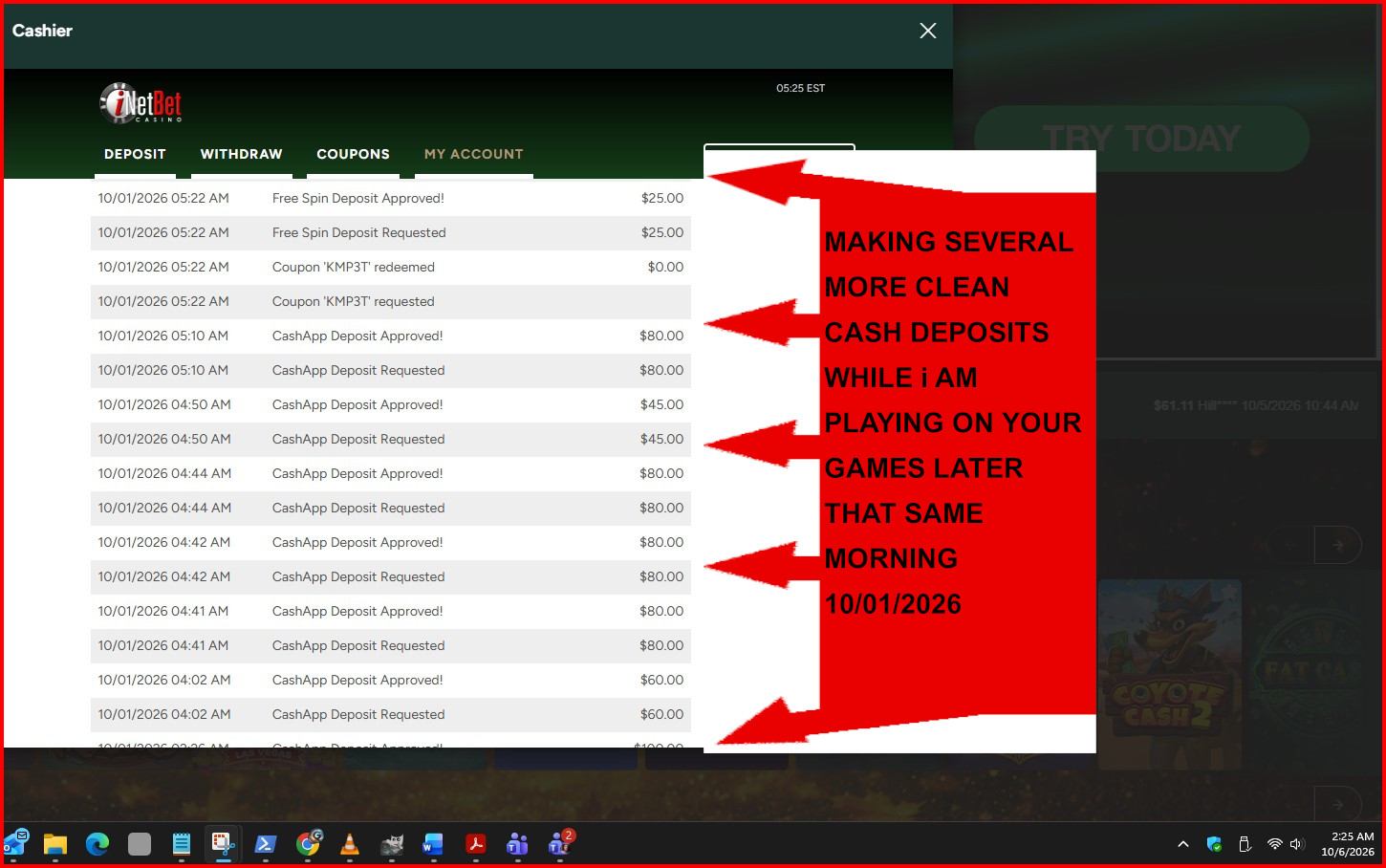Image resolution: width=1386 pixels, height=868 pixels.
Task: Expand the hidden system tray icons
Action: pos(1183,844)
